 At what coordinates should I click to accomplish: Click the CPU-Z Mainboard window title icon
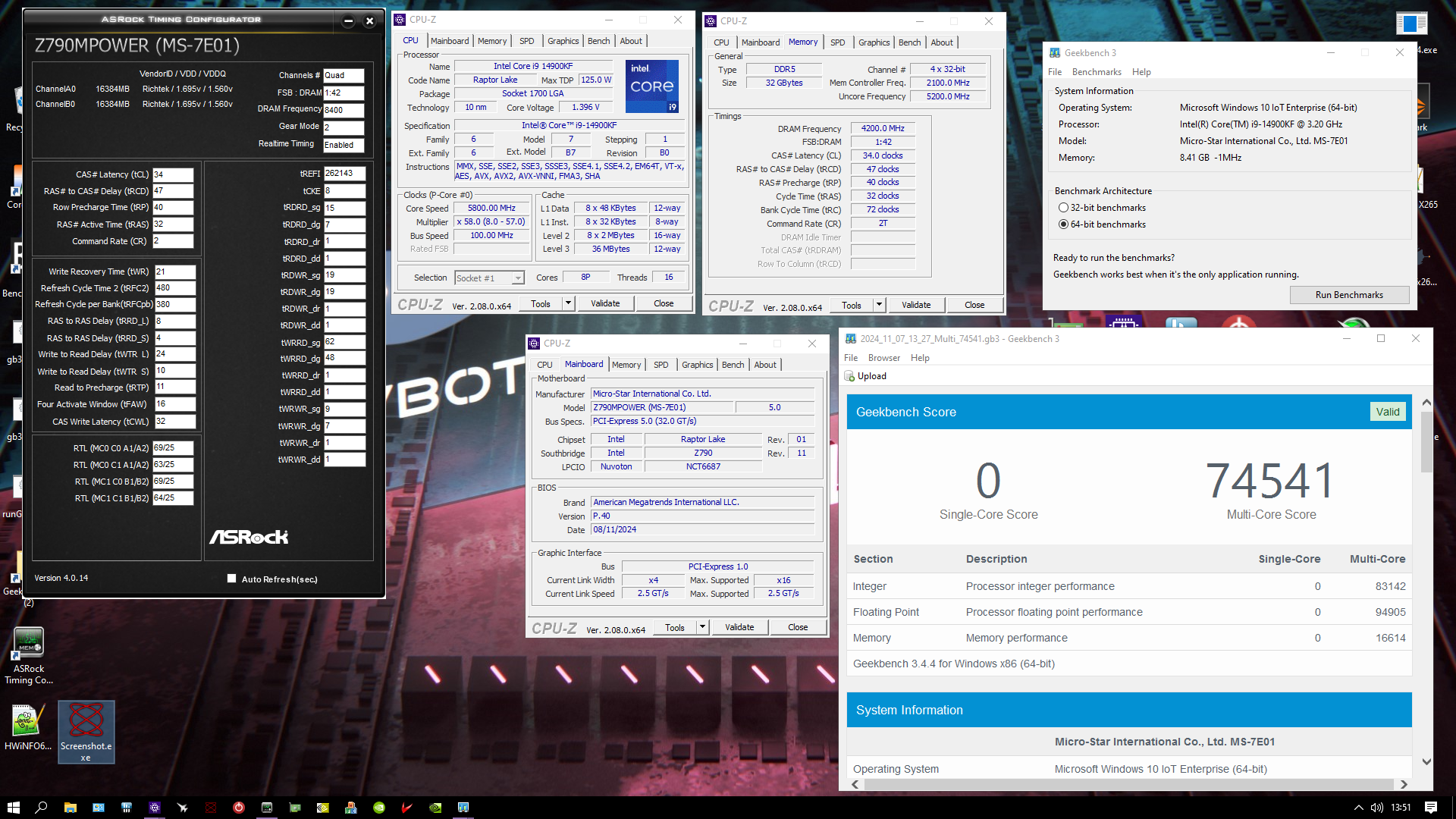[535, 344]
